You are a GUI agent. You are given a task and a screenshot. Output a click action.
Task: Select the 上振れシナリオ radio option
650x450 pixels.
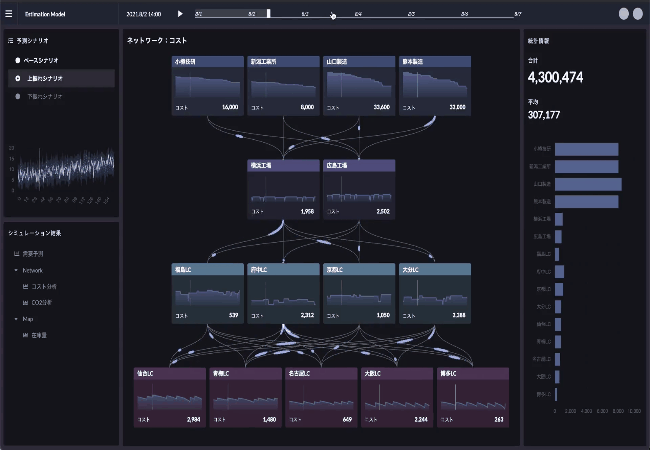18,78
